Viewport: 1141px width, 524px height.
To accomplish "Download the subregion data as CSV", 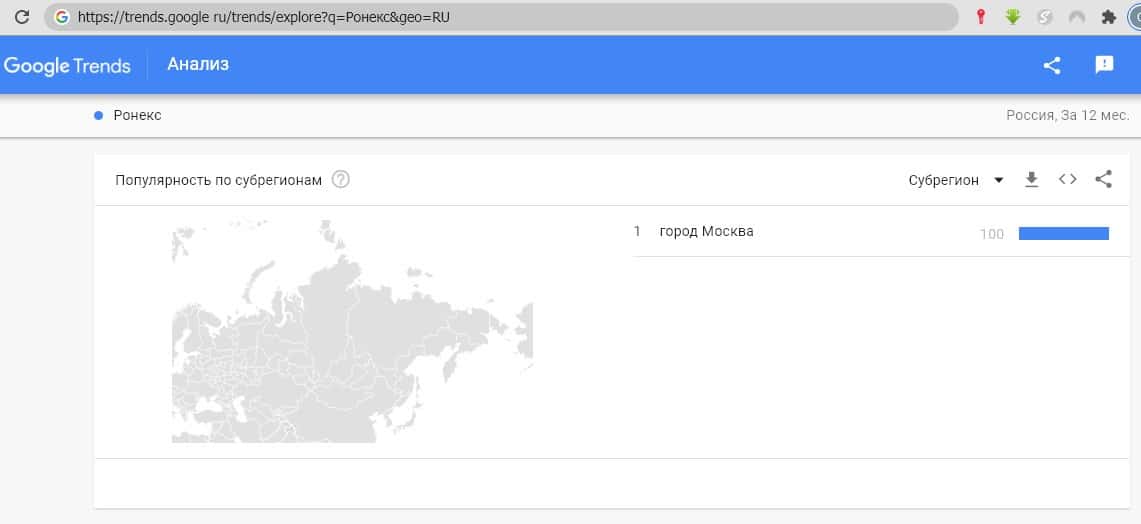I will pyautogui.click(x=1032, y=180).
